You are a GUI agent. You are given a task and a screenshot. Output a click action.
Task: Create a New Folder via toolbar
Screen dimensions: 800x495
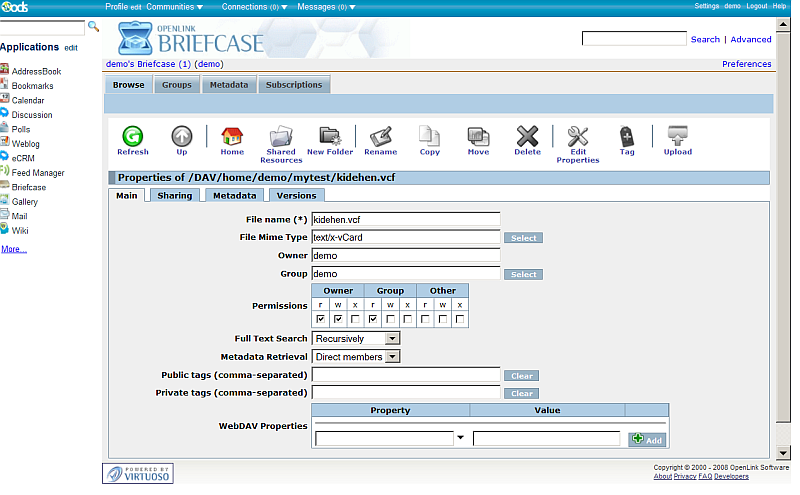point(330,137)
